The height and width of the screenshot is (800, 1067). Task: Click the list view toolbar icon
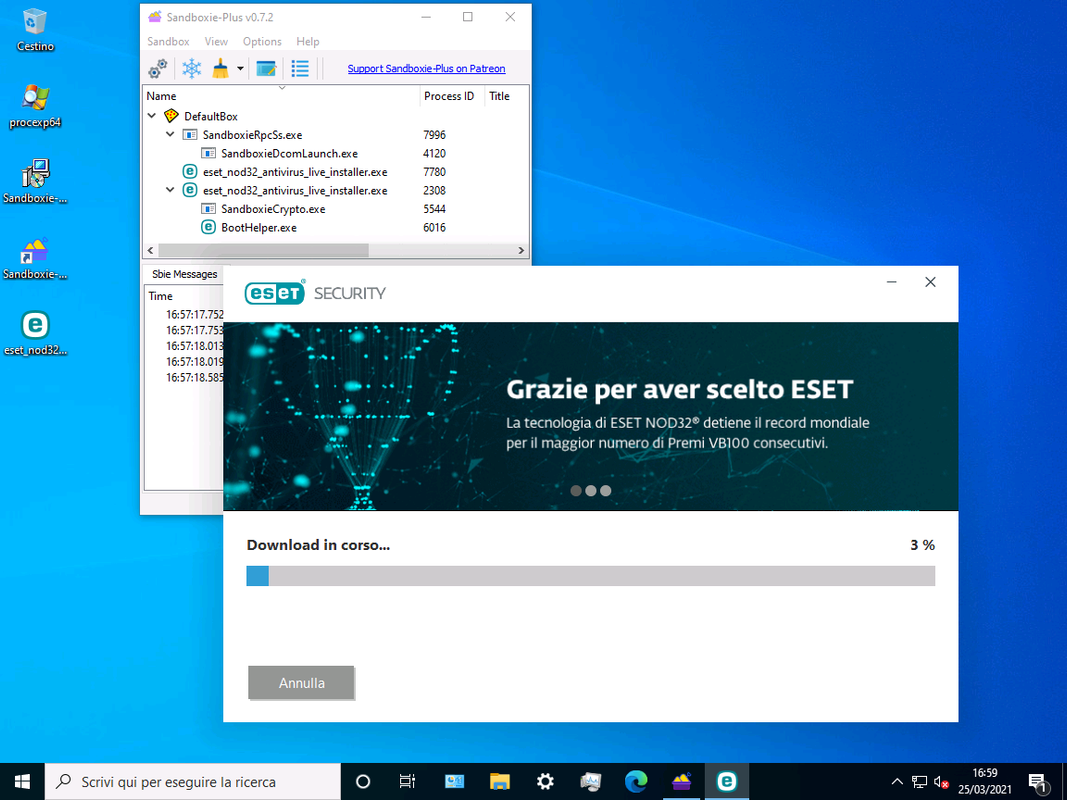point(300,68)
